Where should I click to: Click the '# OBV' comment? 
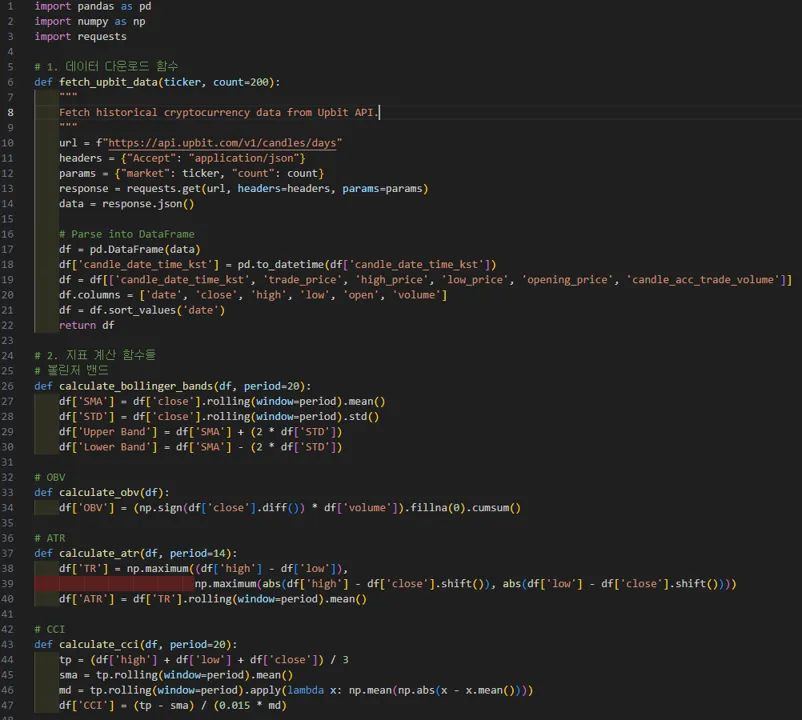[x=50, y=477]
